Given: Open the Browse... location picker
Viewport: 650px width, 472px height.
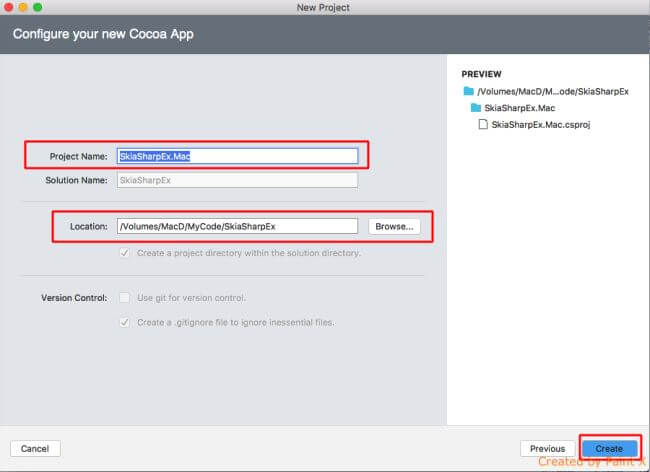Looking at the screenshot, I should coord(394,226).
